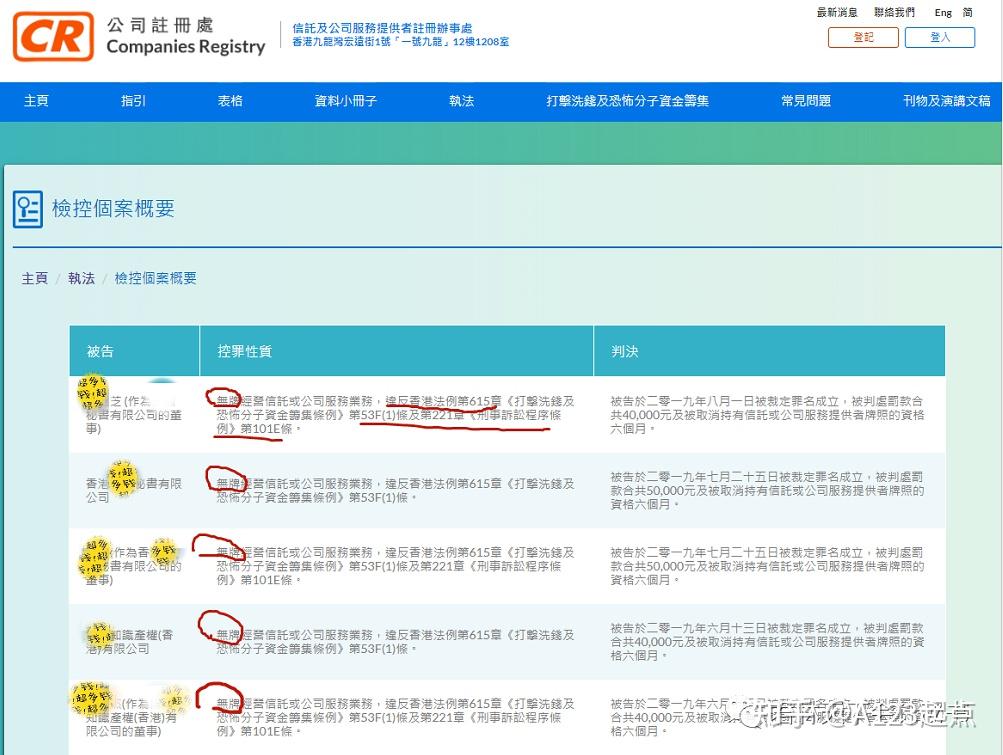Open 最新消息 at the top
The height and width of the screenshot is (755, 1003).
click(838, 12)
